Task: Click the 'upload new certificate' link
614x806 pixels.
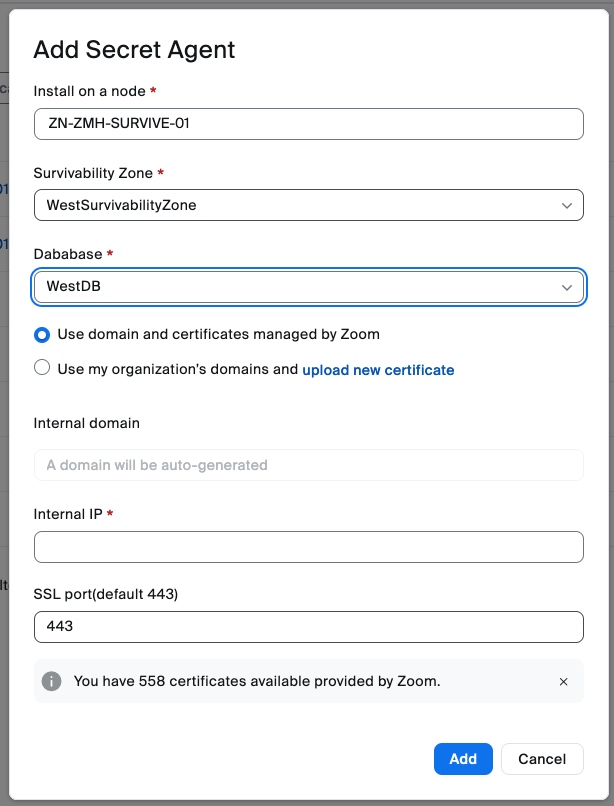Action: [378, 370]
